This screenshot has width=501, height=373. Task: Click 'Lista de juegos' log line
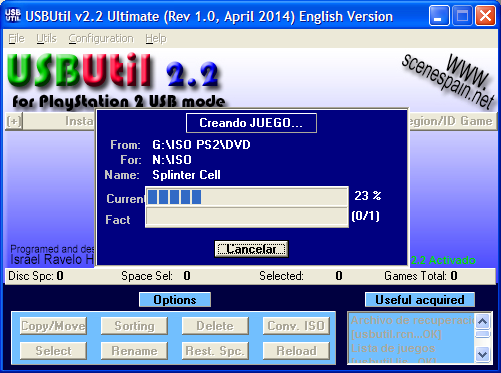click(393, 348)
